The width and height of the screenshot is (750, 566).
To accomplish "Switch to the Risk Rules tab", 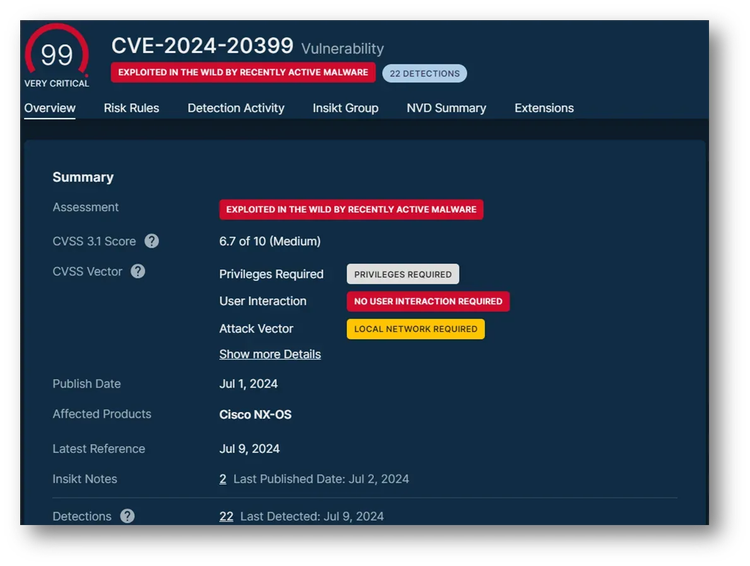I will coord(131,108).
